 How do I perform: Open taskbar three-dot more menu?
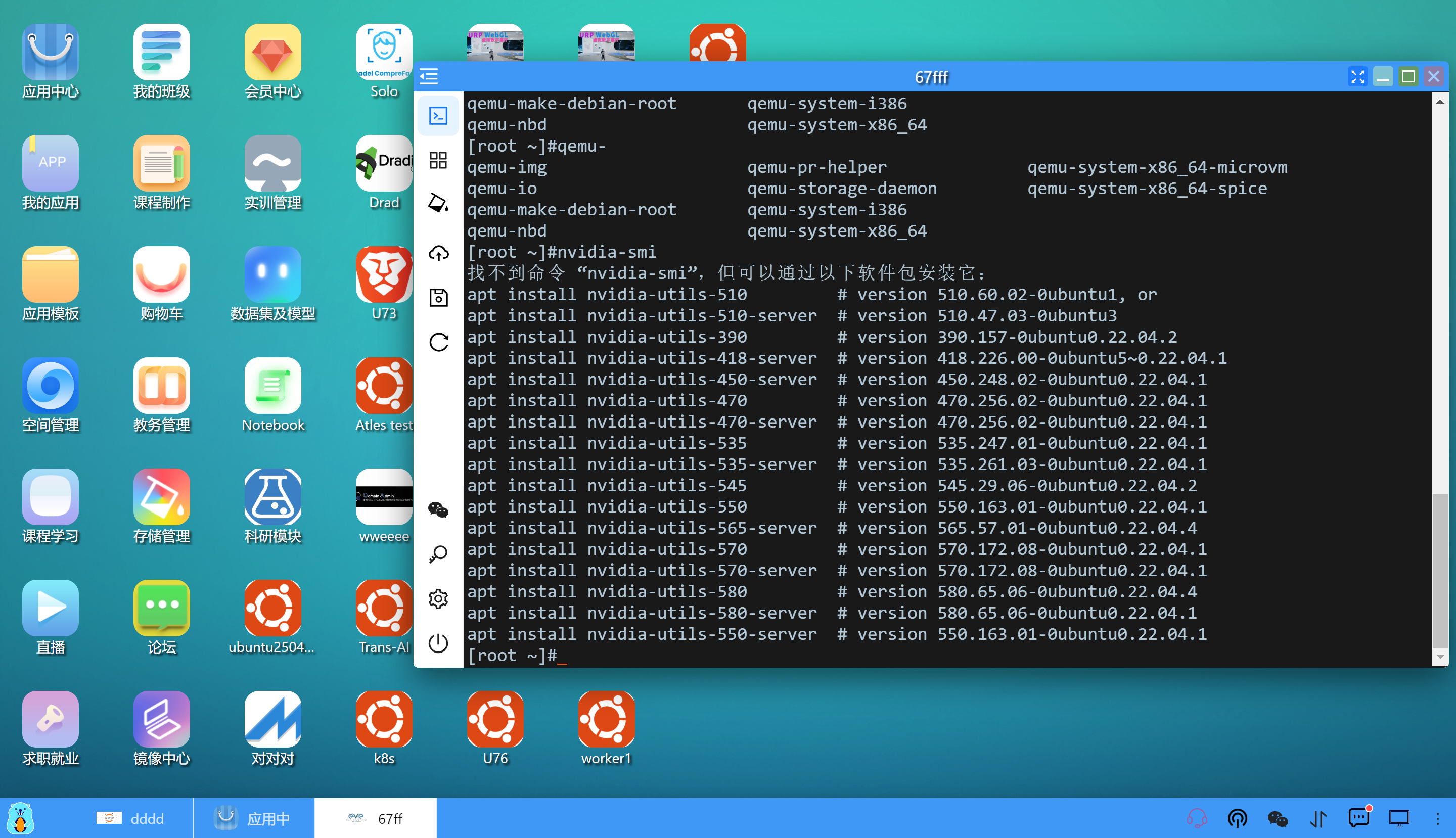pyautogui.click(x=1437, y=818)
